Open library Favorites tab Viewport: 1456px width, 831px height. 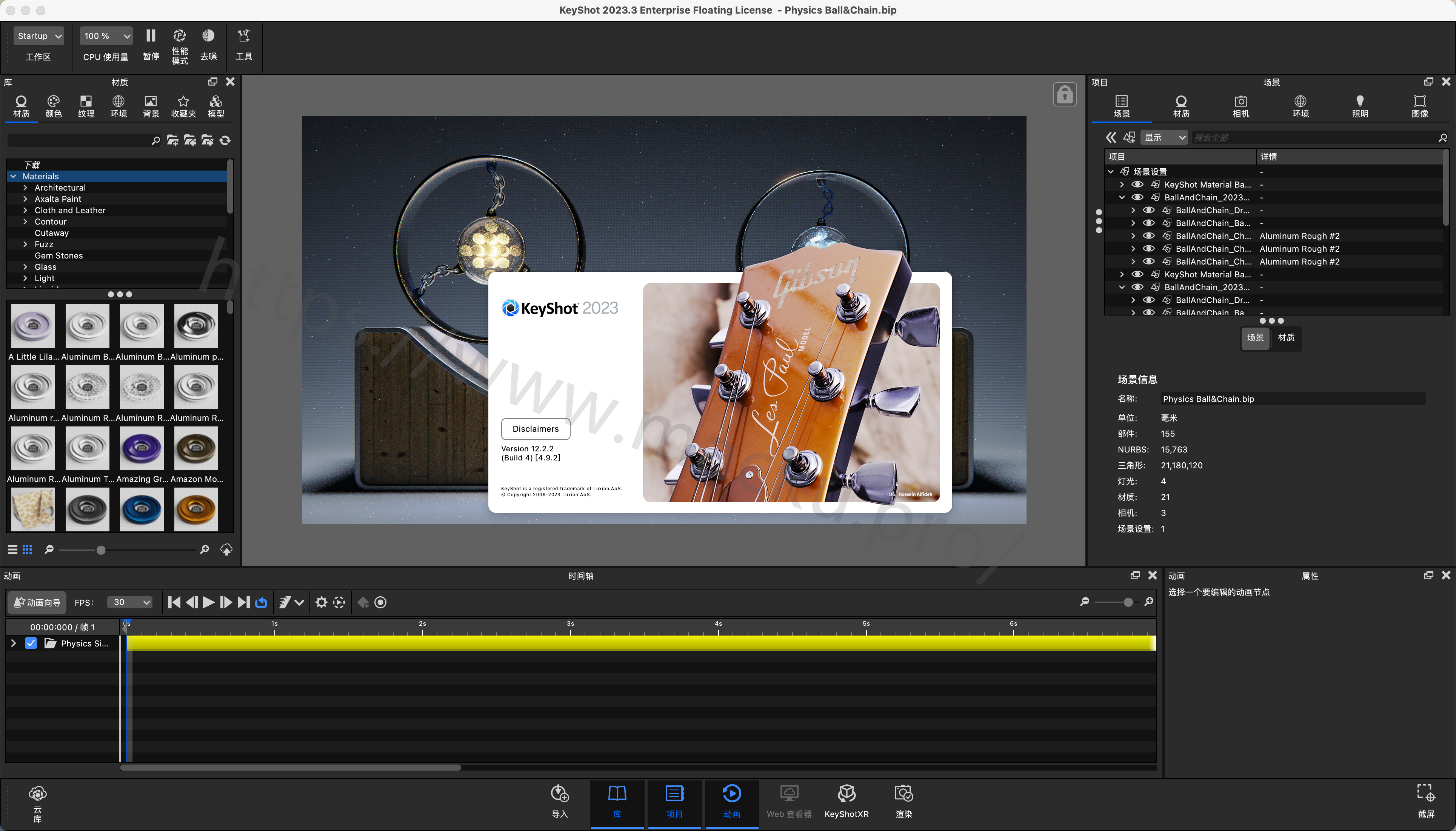[x=183, y=106]
